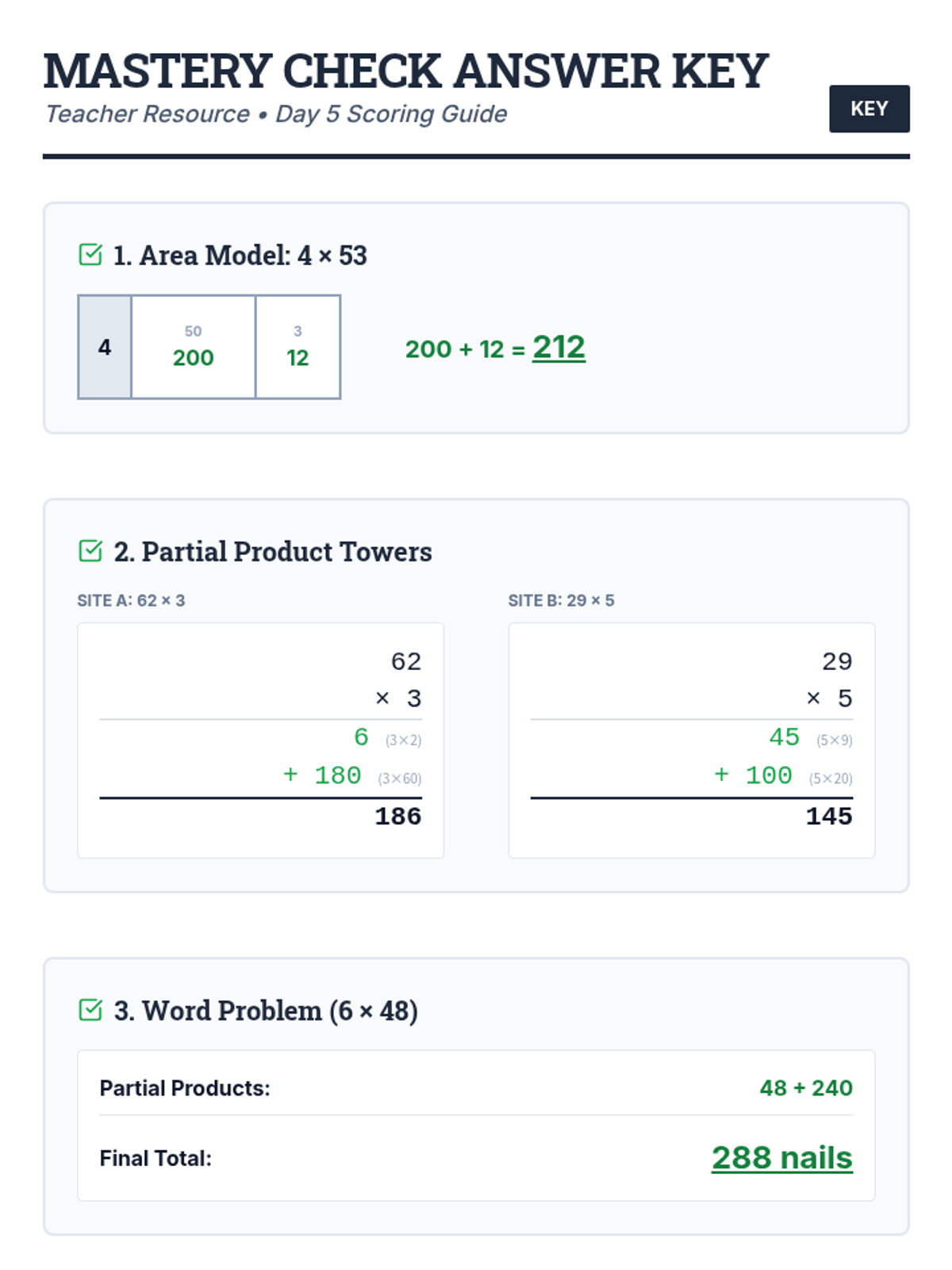
Task: Click the Mastery Check Answer Key title
Action: pyautogui.click(x=405, y=71)
